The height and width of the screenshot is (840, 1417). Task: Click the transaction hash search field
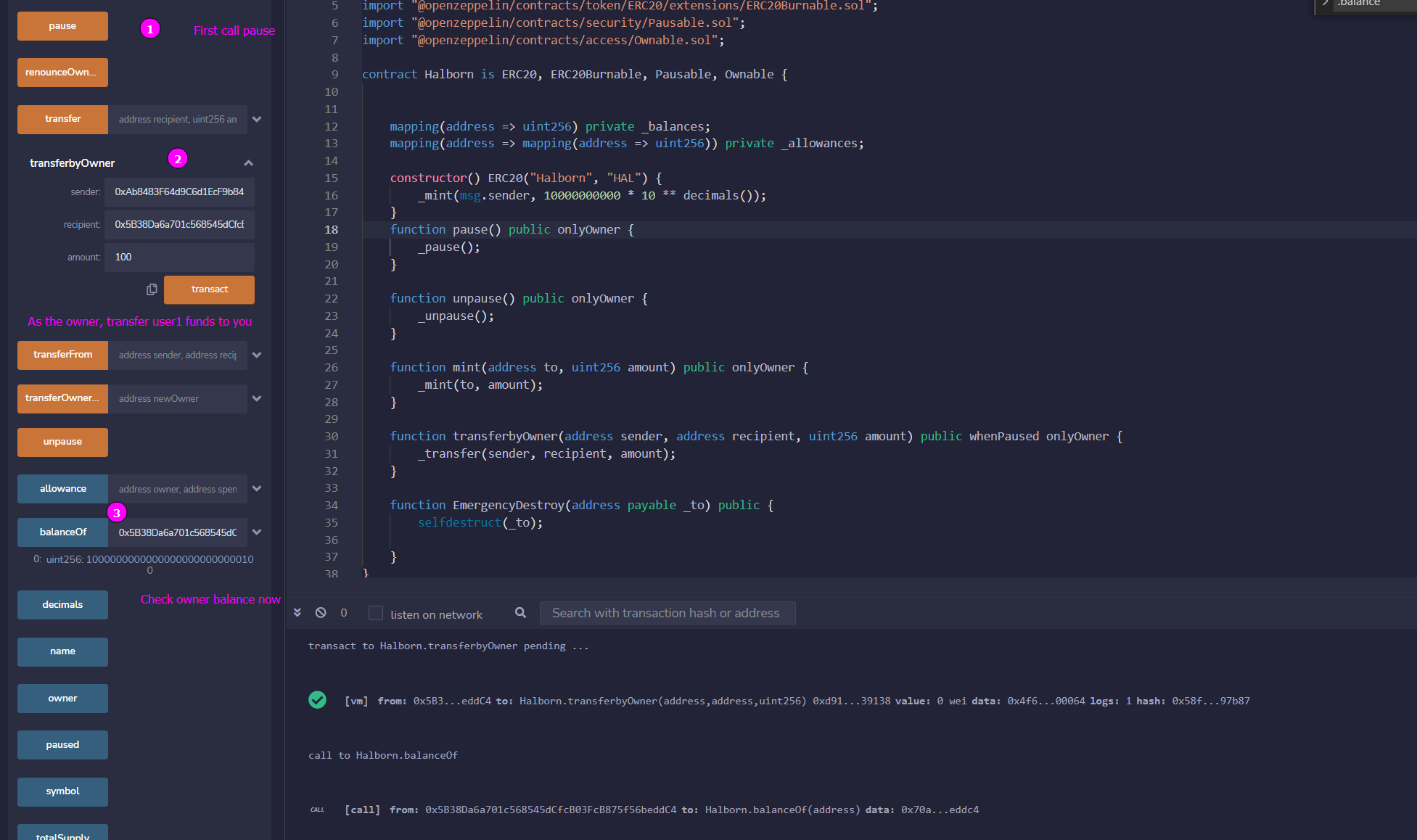point(667,612)
